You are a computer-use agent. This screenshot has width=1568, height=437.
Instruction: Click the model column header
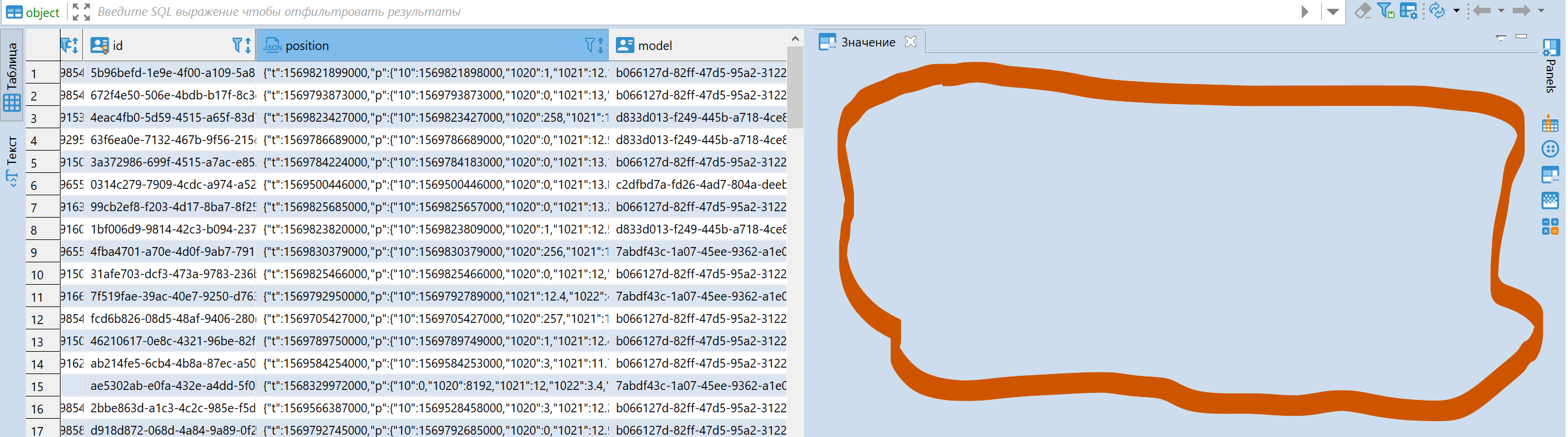point(698,45)
